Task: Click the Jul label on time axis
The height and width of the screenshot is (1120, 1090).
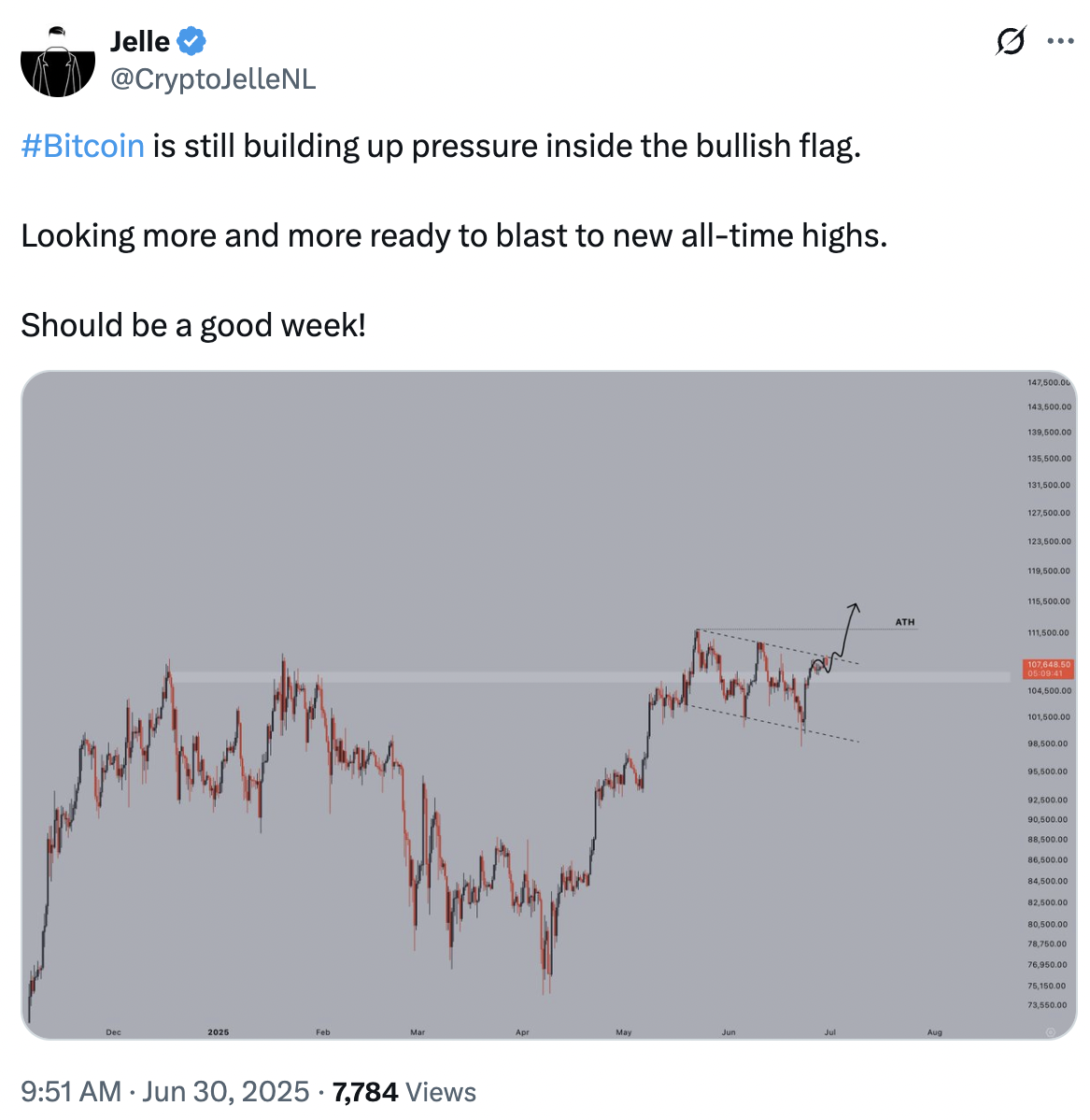Action: [x=829, y=1032]
